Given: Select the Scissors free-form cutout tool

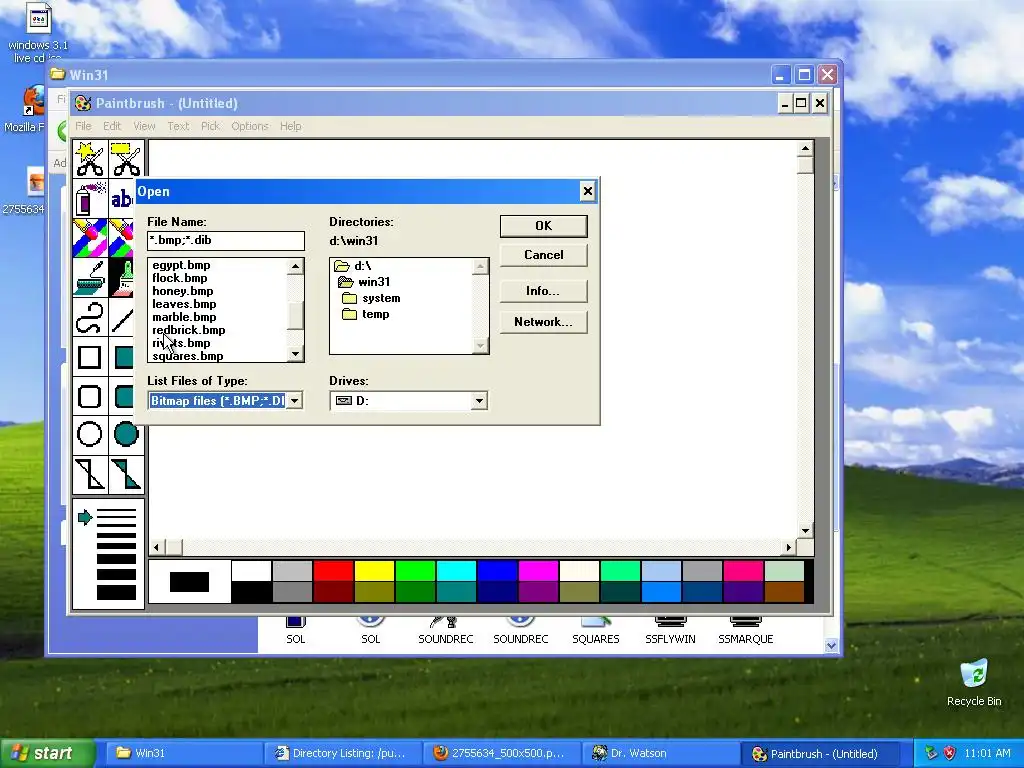Looking at the screenshot, I should click(90, 159).
